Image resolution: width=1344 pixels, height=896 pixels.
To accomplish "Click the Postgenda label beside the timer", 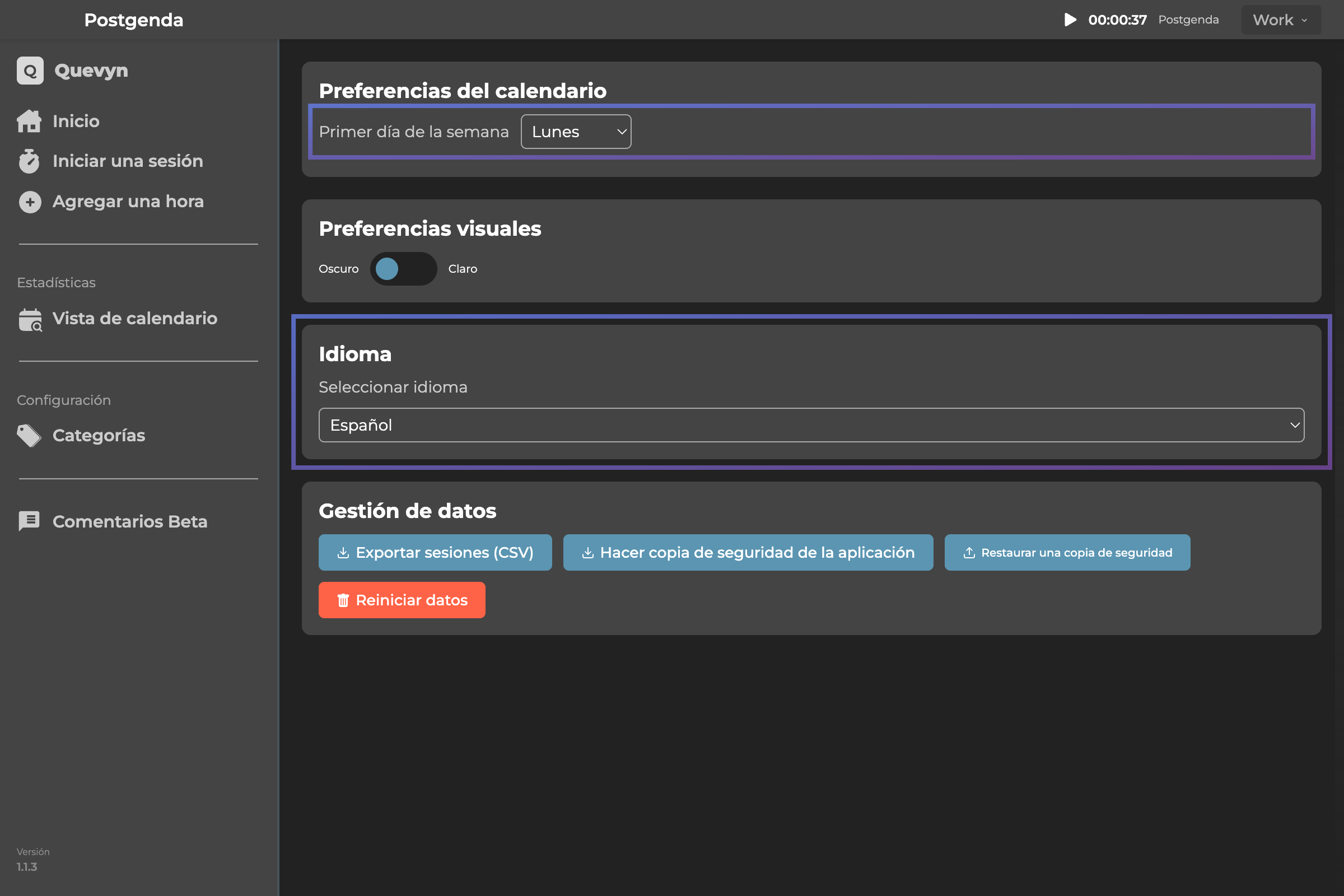I will pos(1188,20).
